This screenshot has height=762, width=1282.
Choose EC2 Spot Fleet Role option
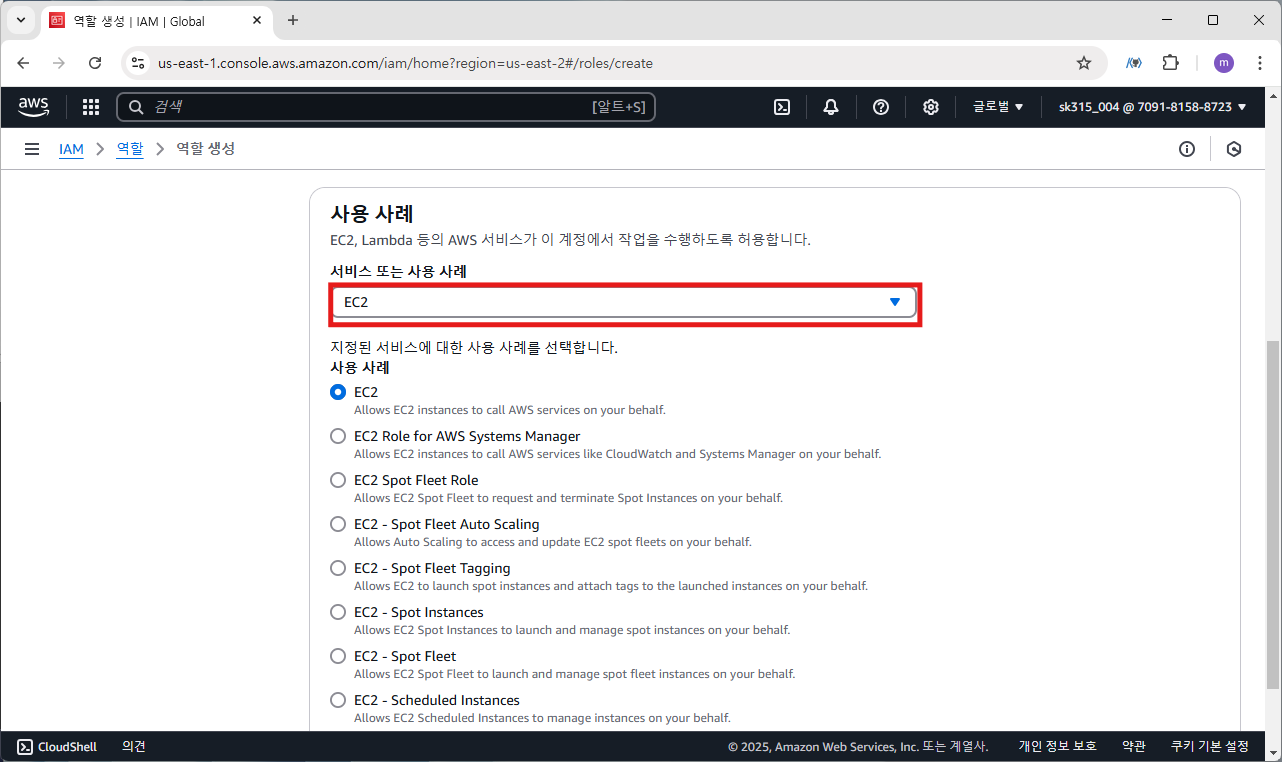click(x=338, y=480)
